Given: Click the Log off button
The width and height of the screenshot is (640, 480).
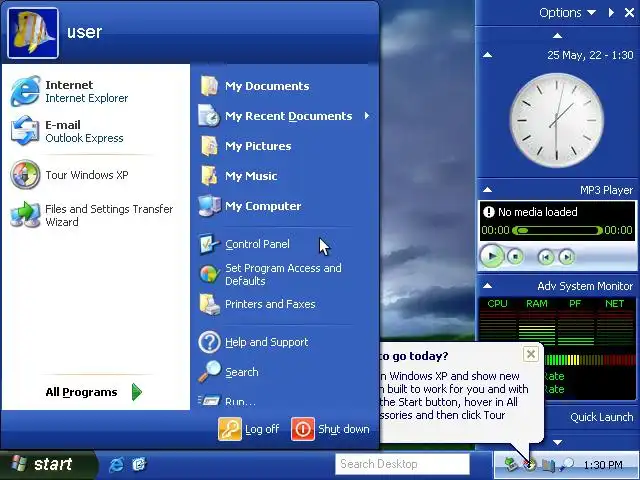Looking at the screenshot, I should (249, 429).
